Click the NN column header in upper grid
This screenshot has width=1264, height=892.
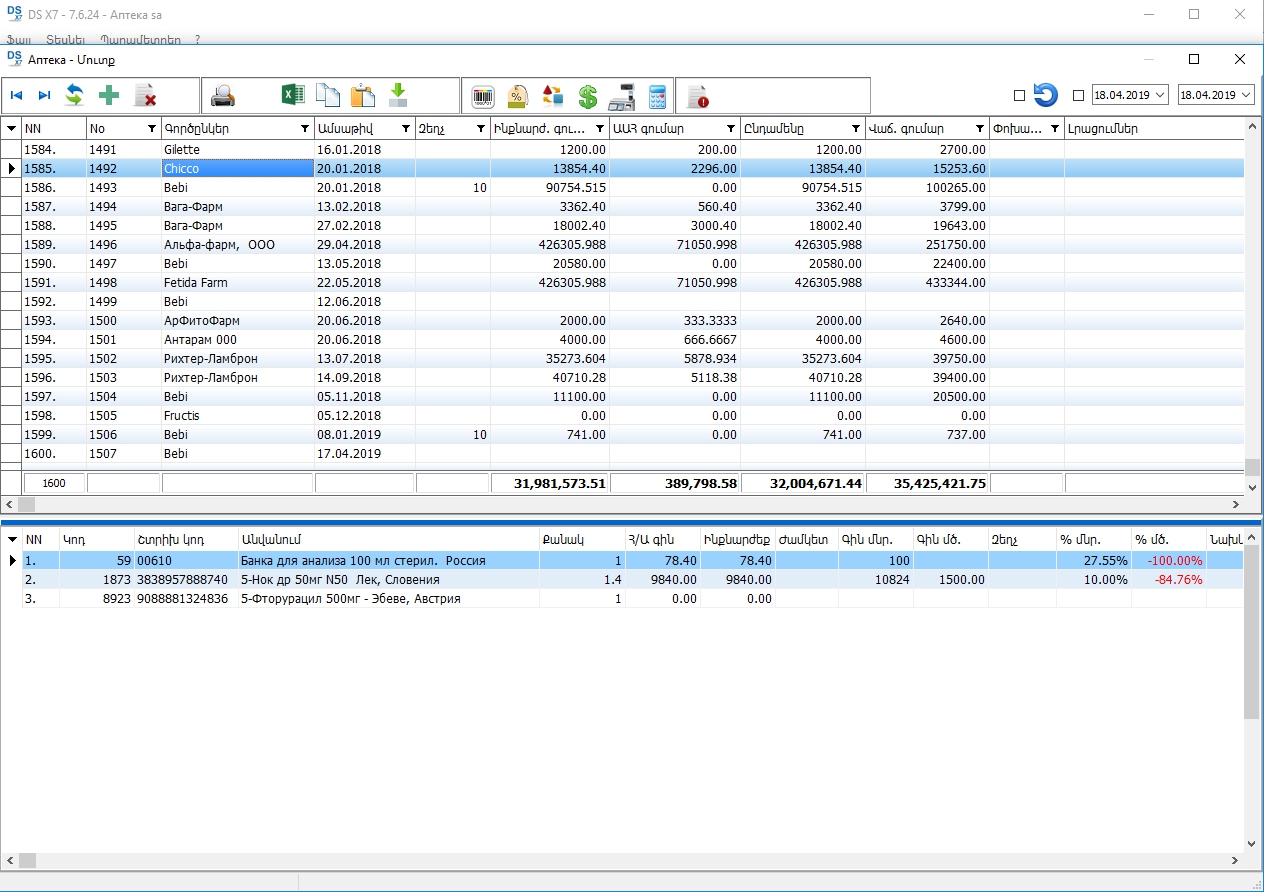(53, 129)
